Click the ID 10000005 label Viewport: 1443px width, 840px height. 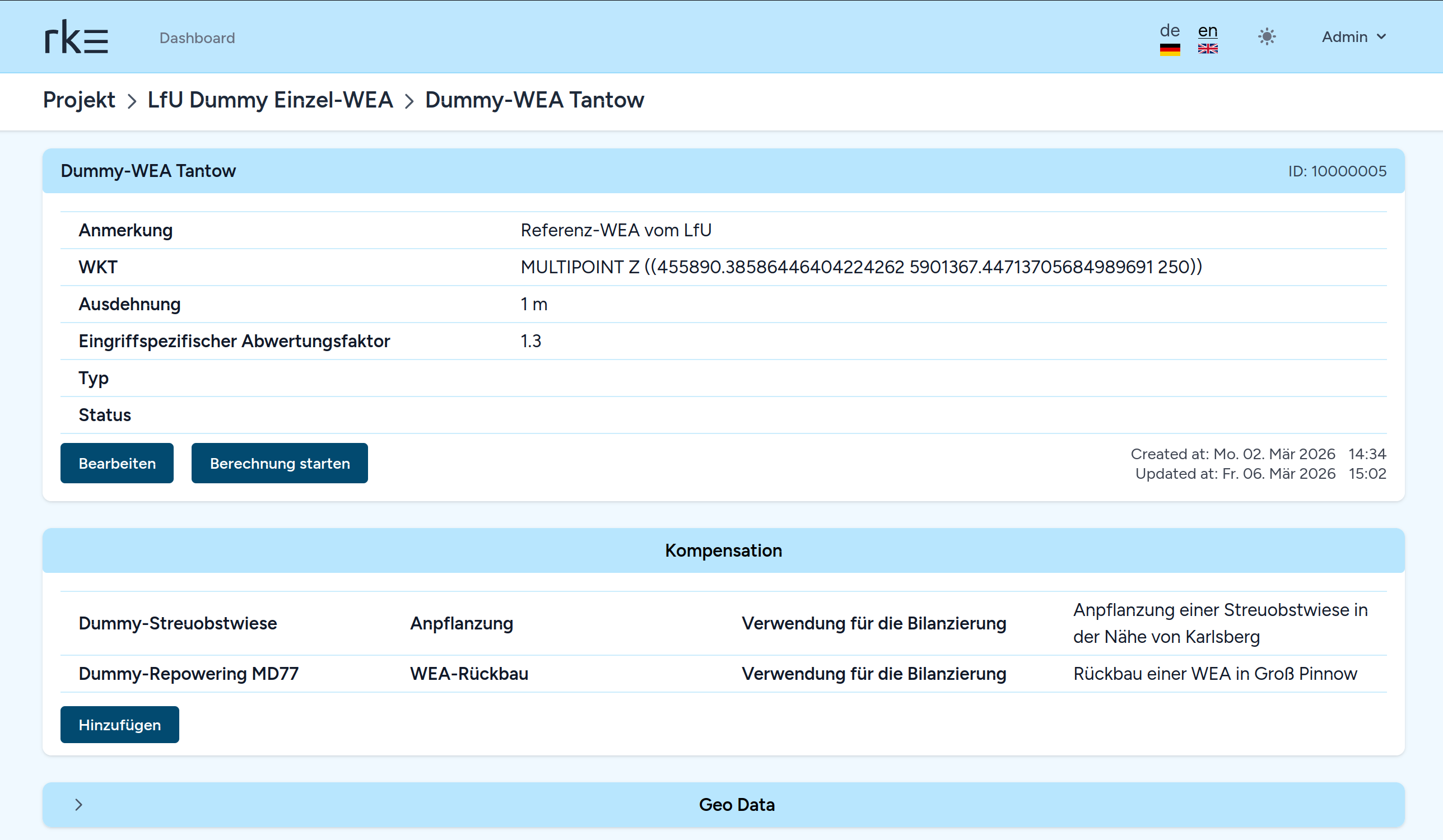1337,171
